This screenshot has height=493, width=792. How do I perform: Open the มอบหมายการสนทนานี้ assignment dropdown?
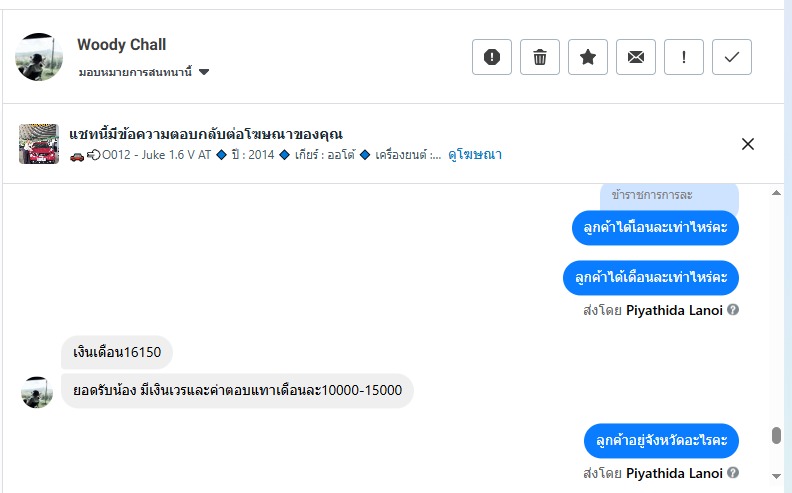point(144,72)
